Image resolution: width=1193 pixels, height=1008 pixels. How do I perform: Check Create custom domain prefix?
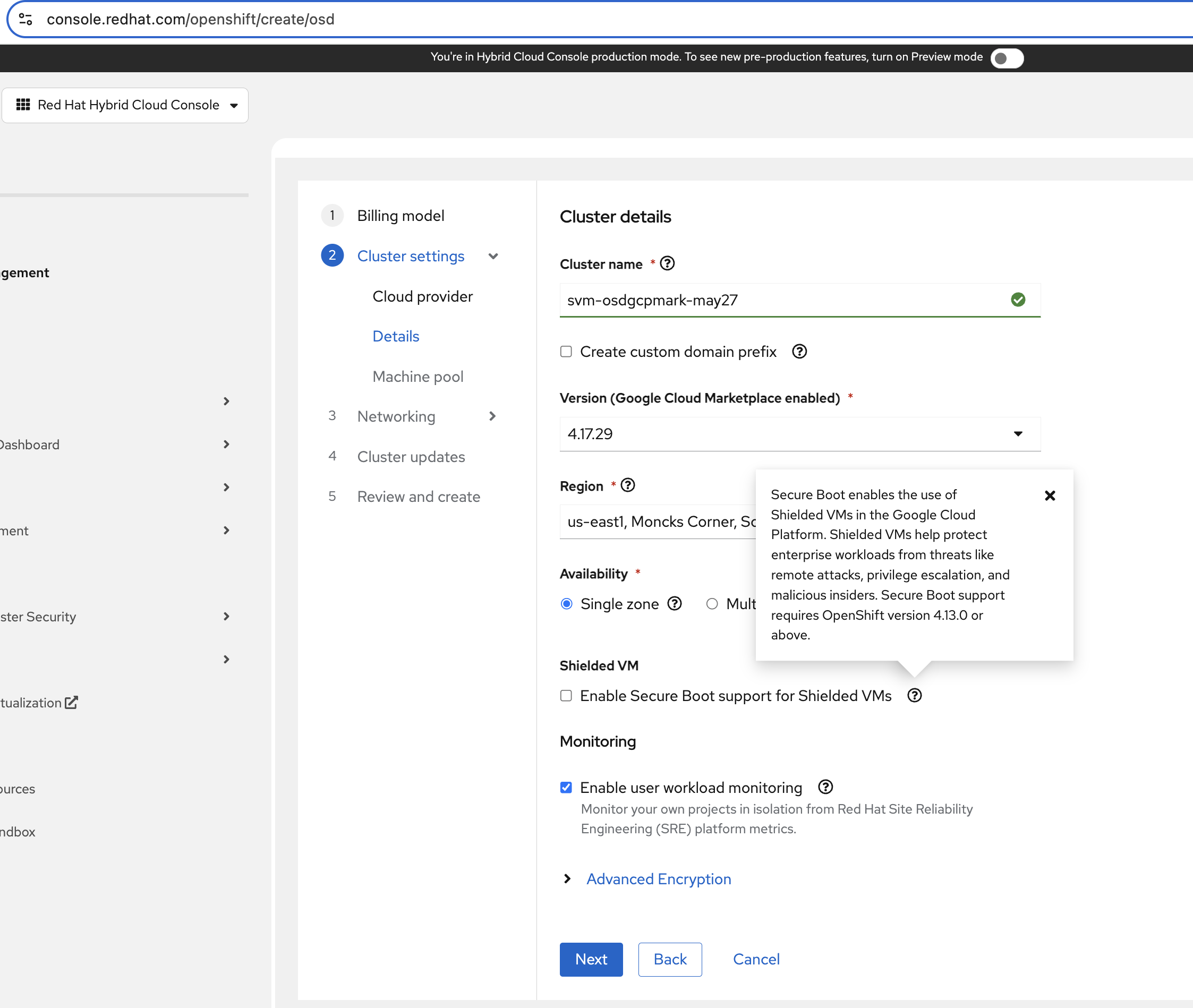566,352
